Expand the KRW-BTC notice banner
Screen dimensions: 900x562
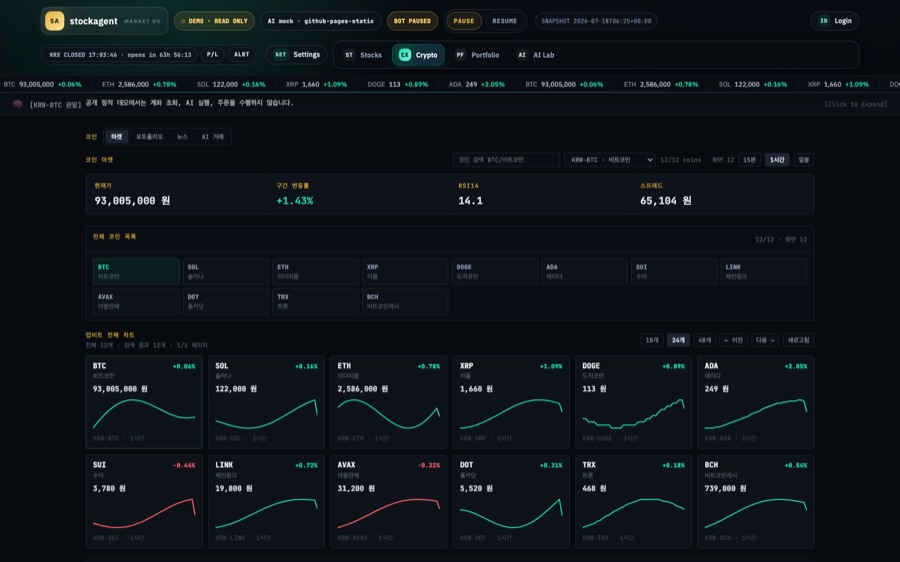855,104
